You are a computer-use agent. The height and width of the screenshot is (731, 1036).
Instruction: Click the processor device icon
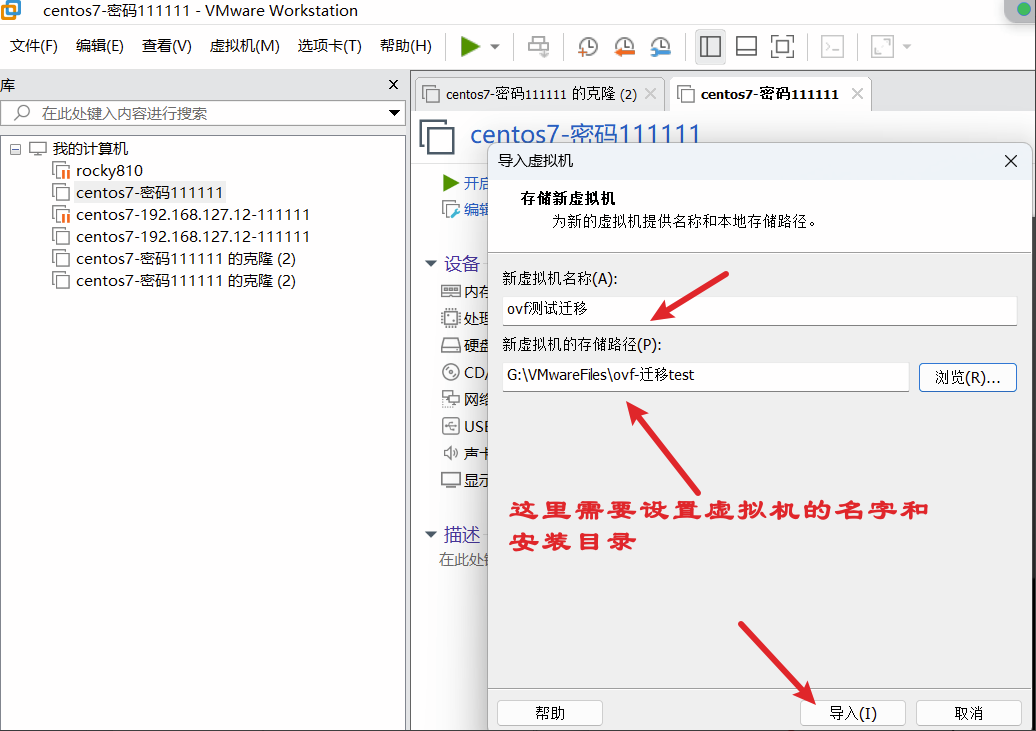point(450,318)
